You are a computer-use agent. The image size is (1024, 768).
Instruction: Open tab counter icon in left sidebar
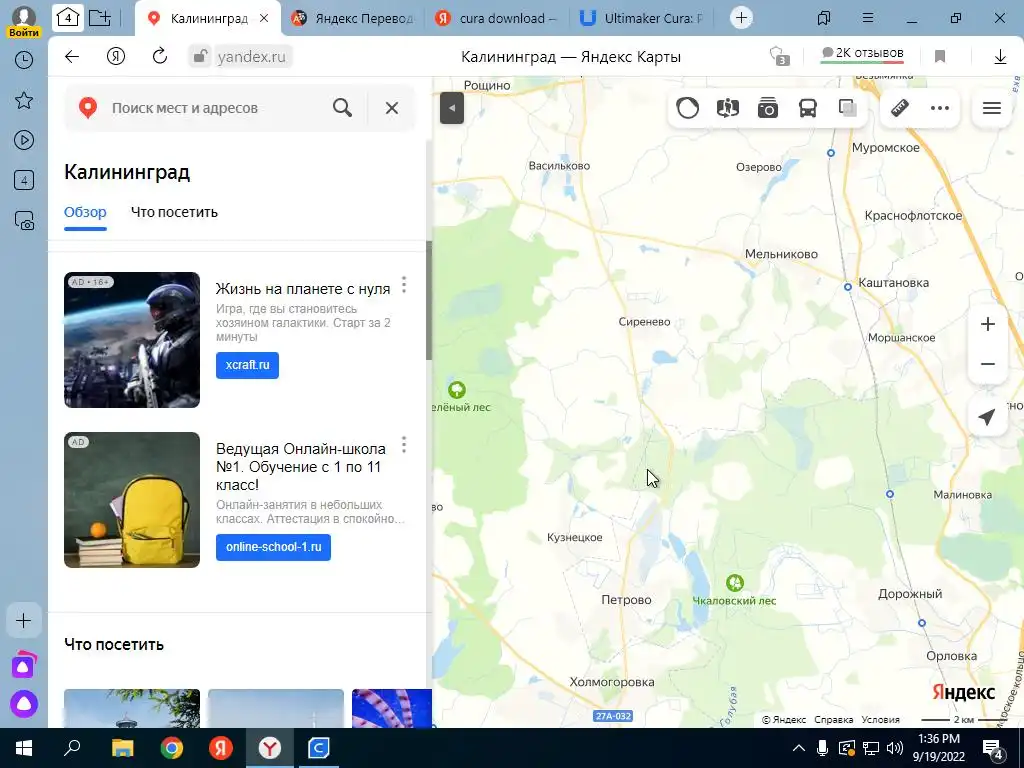tap(24, 180)
